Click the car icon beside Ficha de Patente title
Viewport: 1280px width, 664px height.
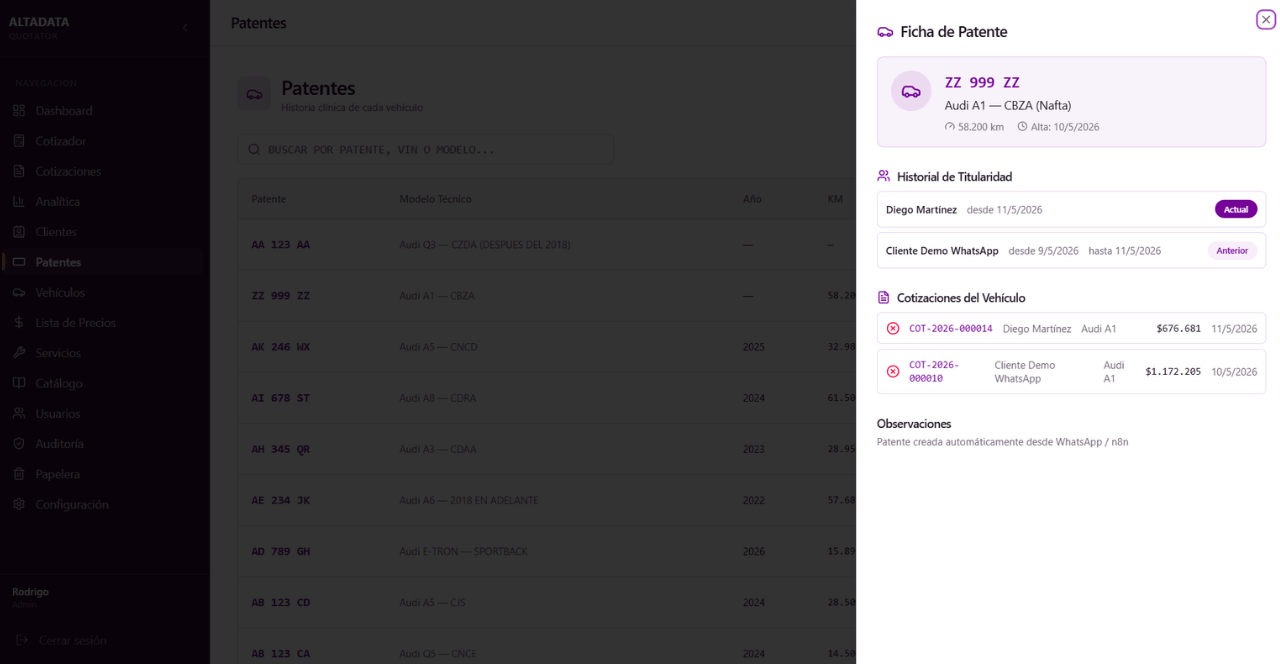(x=885, y=32)
